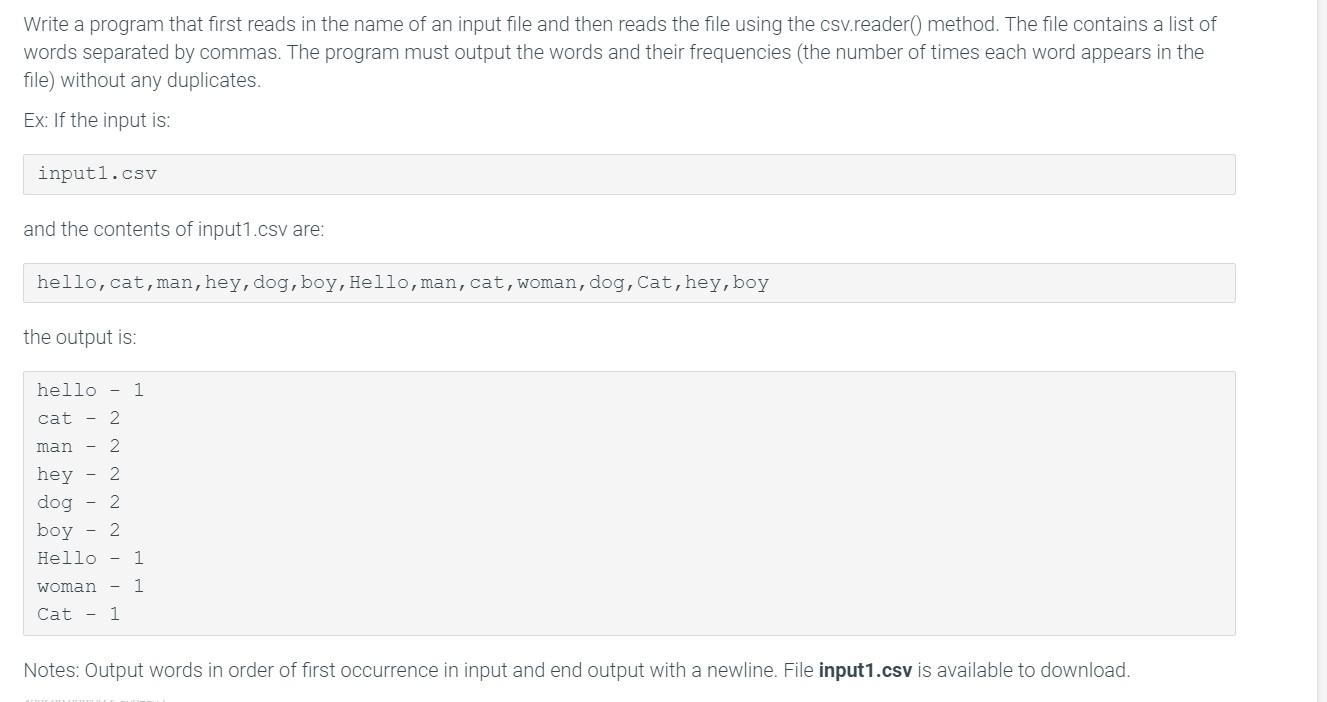Click 'the output is:' label text
This screenshot has width=1327, height=702.
pyautogui.click(x=80, y=337)
